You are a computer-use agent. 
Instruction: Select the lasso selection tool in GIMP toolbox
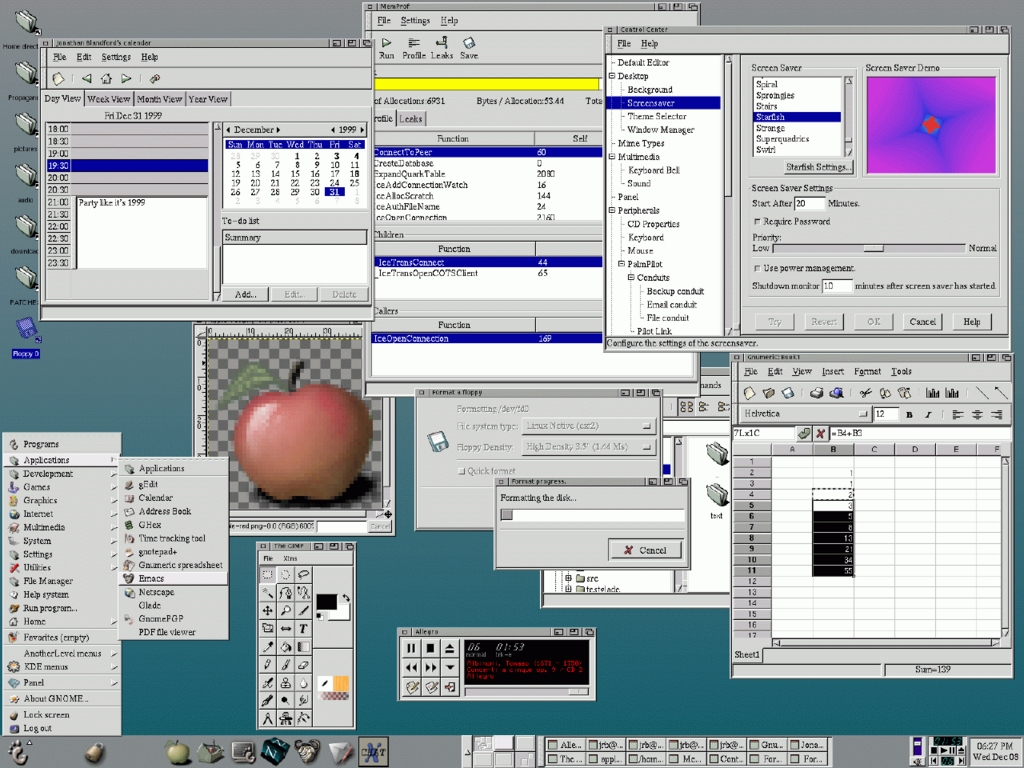point(304,573)
